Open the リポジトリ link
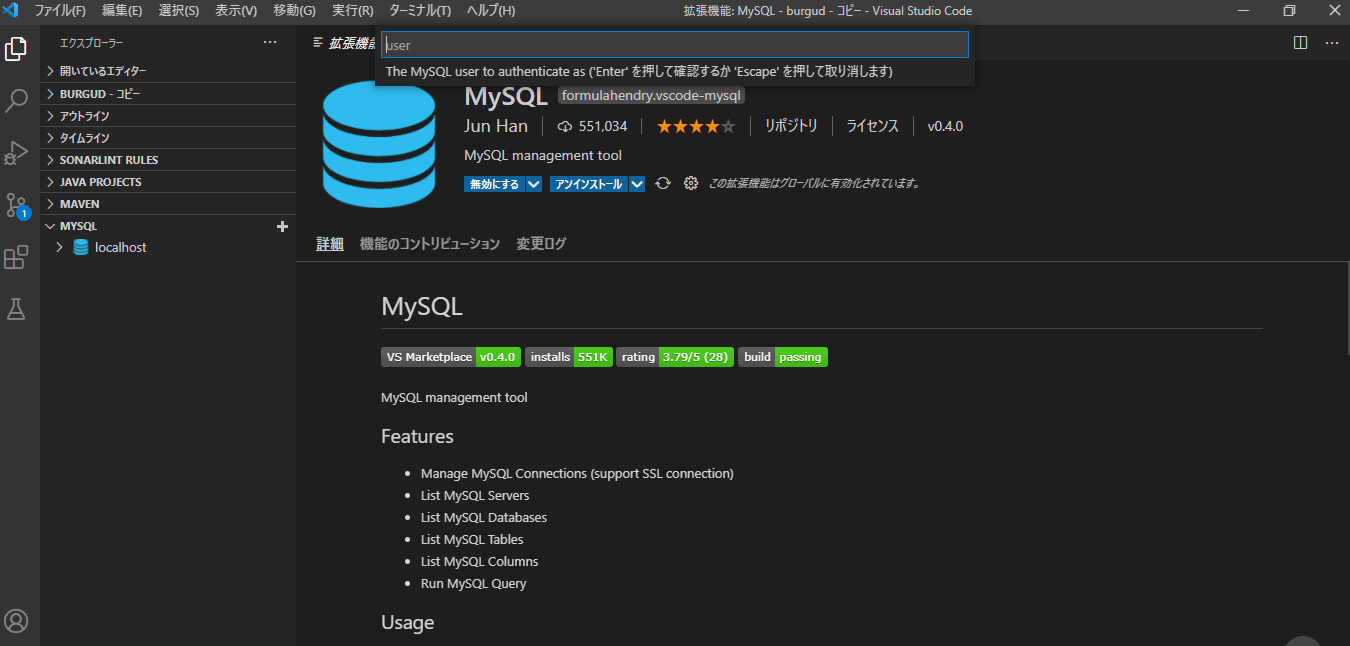The width and height of the screenshot is (1350, 646). tap(793, 126)
